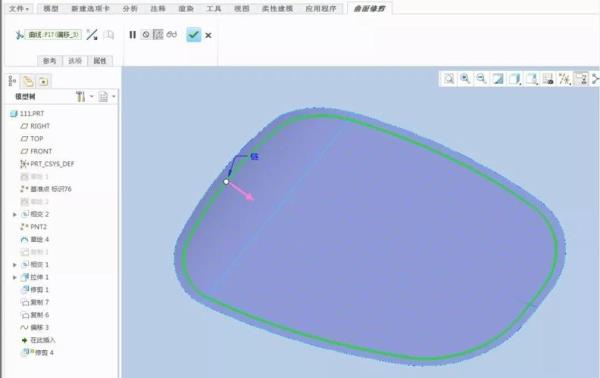Expand the 拉伸 1 feature node
Screen dimensions: 600x378
click(15, 277)
